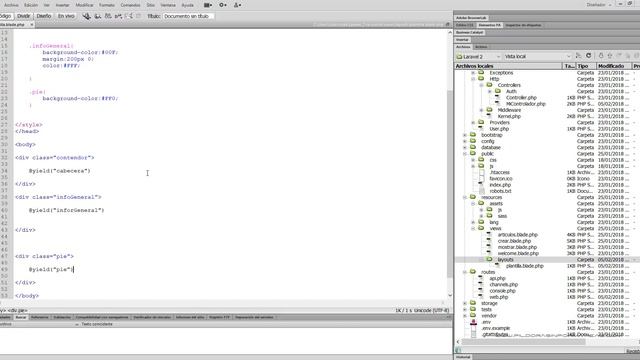Open the Insertar menu
The width and height of the screenshot is (640, 360).
62,5
